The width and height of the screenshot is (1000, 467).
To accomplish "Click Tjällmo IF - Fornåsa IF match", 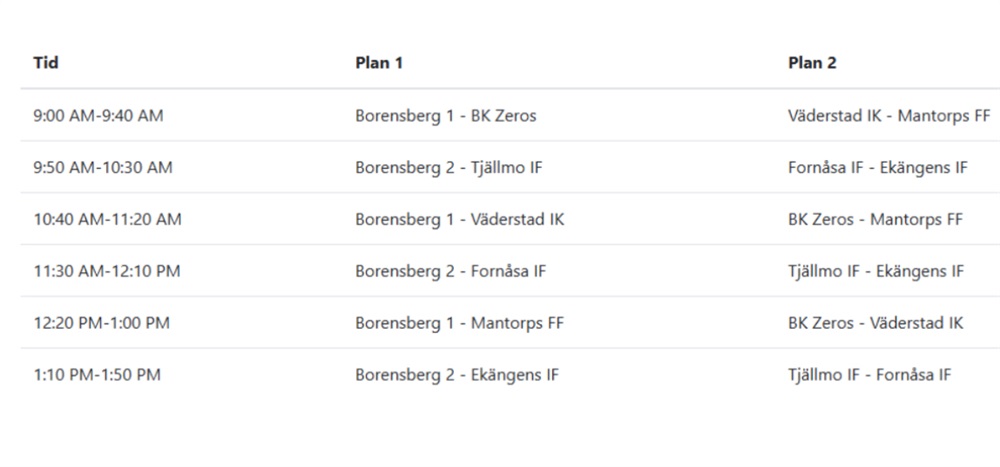I will pyautogui.click(x=870, y=375).
